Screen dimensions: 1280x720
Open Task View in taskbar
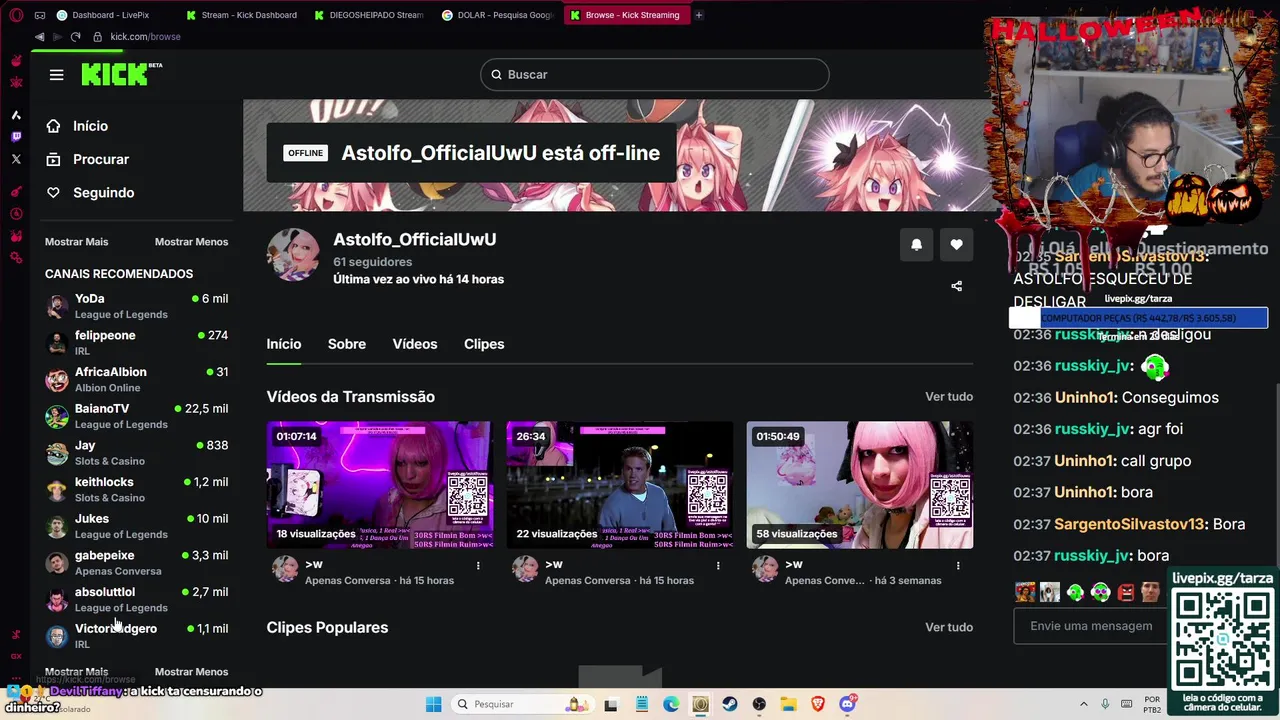click(x=611, y=704)
